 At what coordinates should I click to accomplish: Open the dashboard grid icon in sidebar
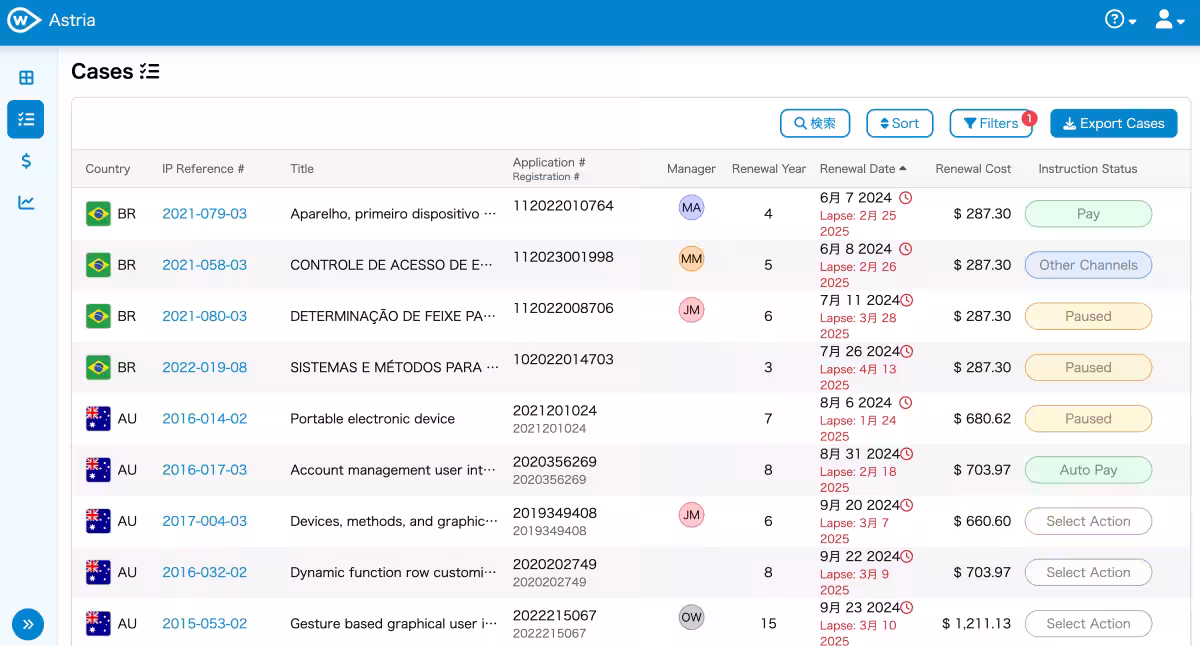26,78
